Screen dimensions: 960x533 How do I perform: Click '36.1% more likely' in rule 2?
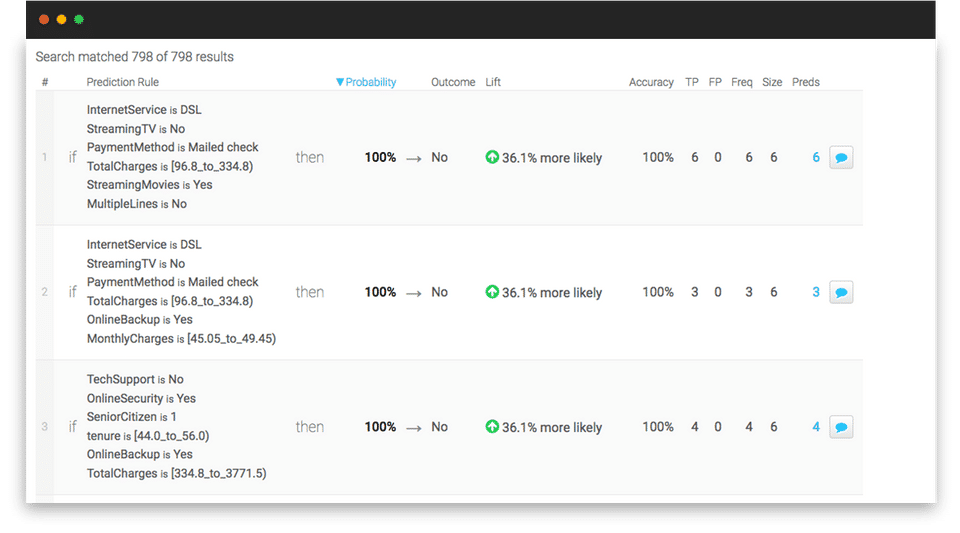[552, 293]
